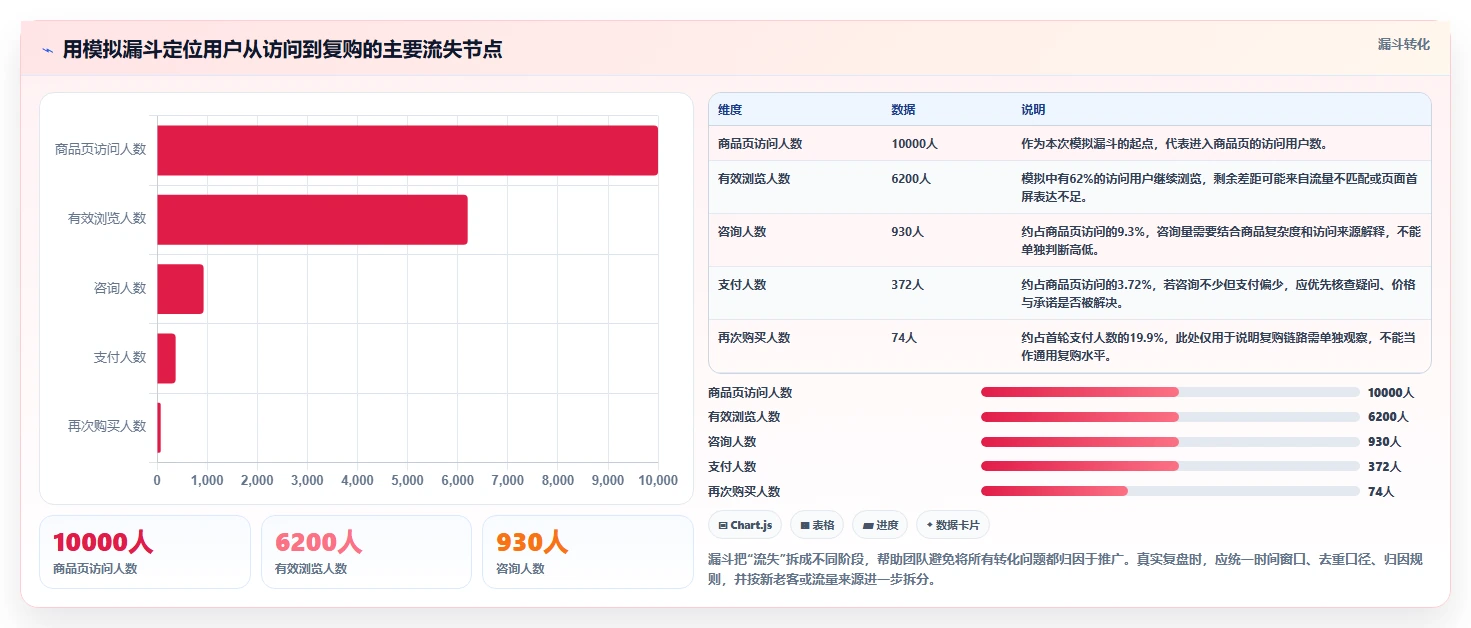Select the 数据卡片 chip
The width and height of the screenshot is (1471, 628).
coord(953,525)
